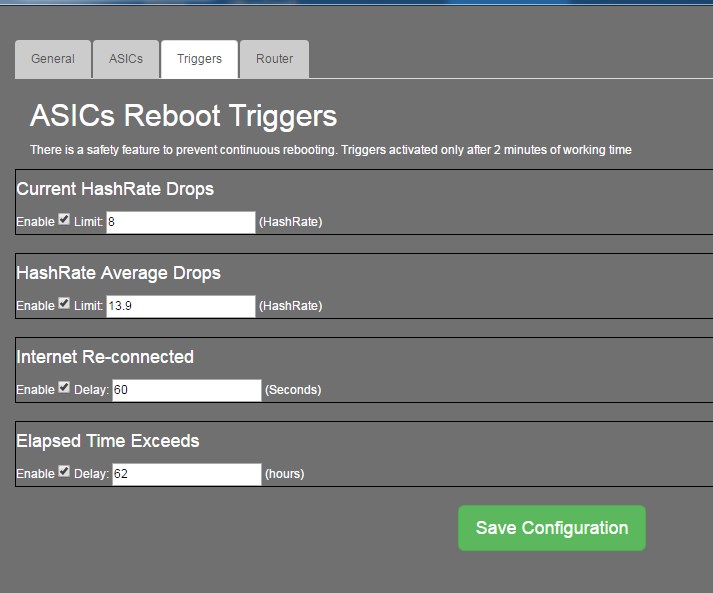Select the Internet Re-connected delay seconds field
The height and width of the screenshot is (593, 713).
tap(187, 390)
